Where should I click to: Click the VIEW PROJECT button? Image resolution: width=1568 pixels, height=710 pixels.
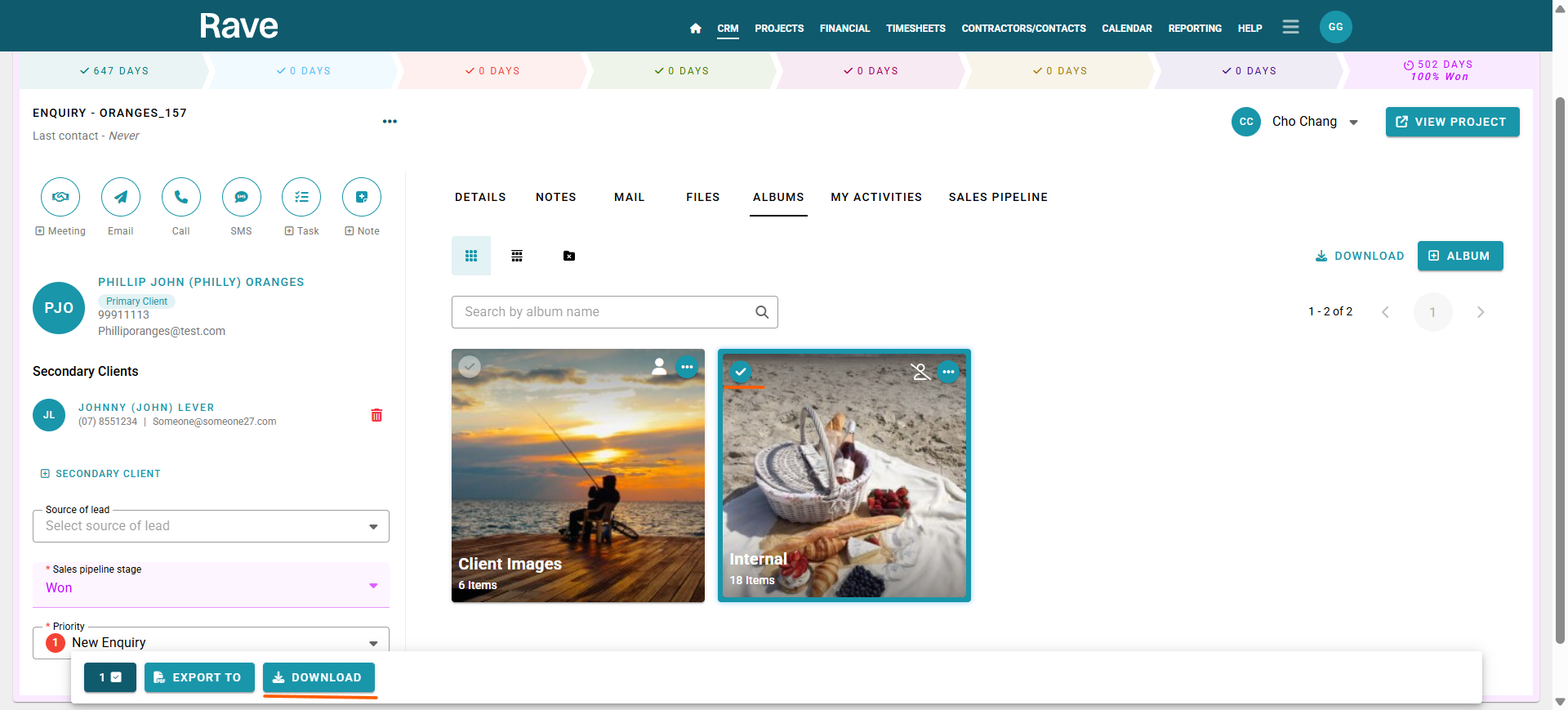[1452, 122]
